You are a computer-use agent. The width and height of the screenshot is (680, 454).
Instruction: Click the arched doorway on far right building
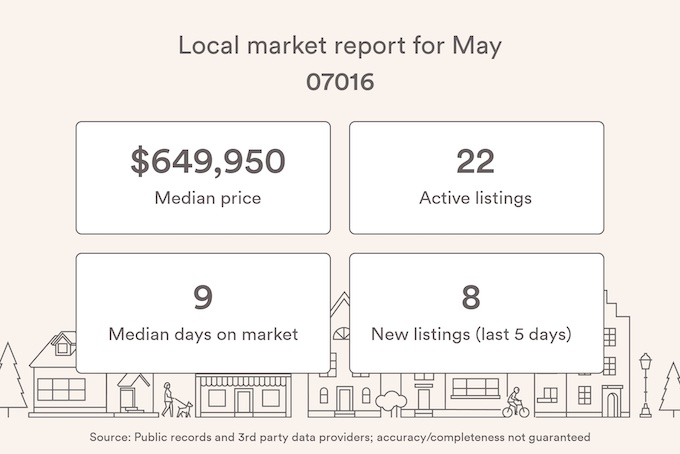612,404
